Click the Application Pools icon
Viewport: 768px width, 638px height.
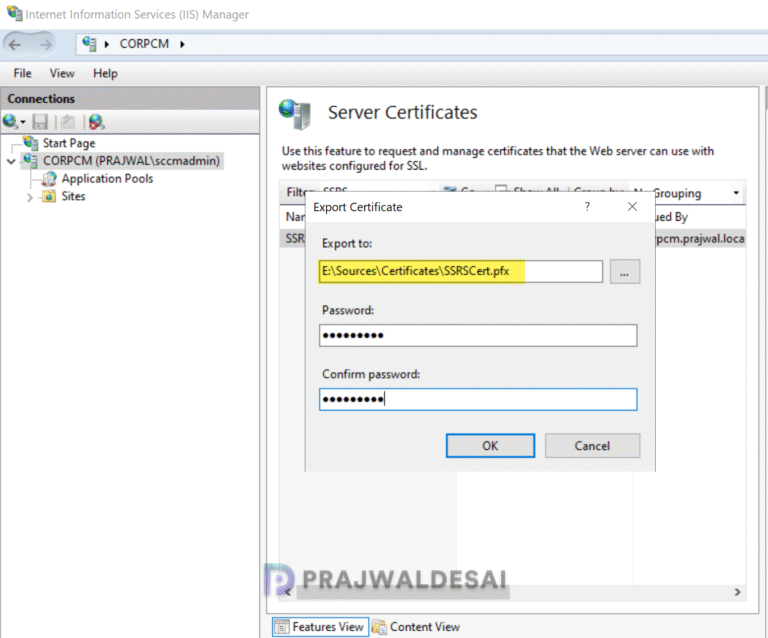[x=49, y=179]
